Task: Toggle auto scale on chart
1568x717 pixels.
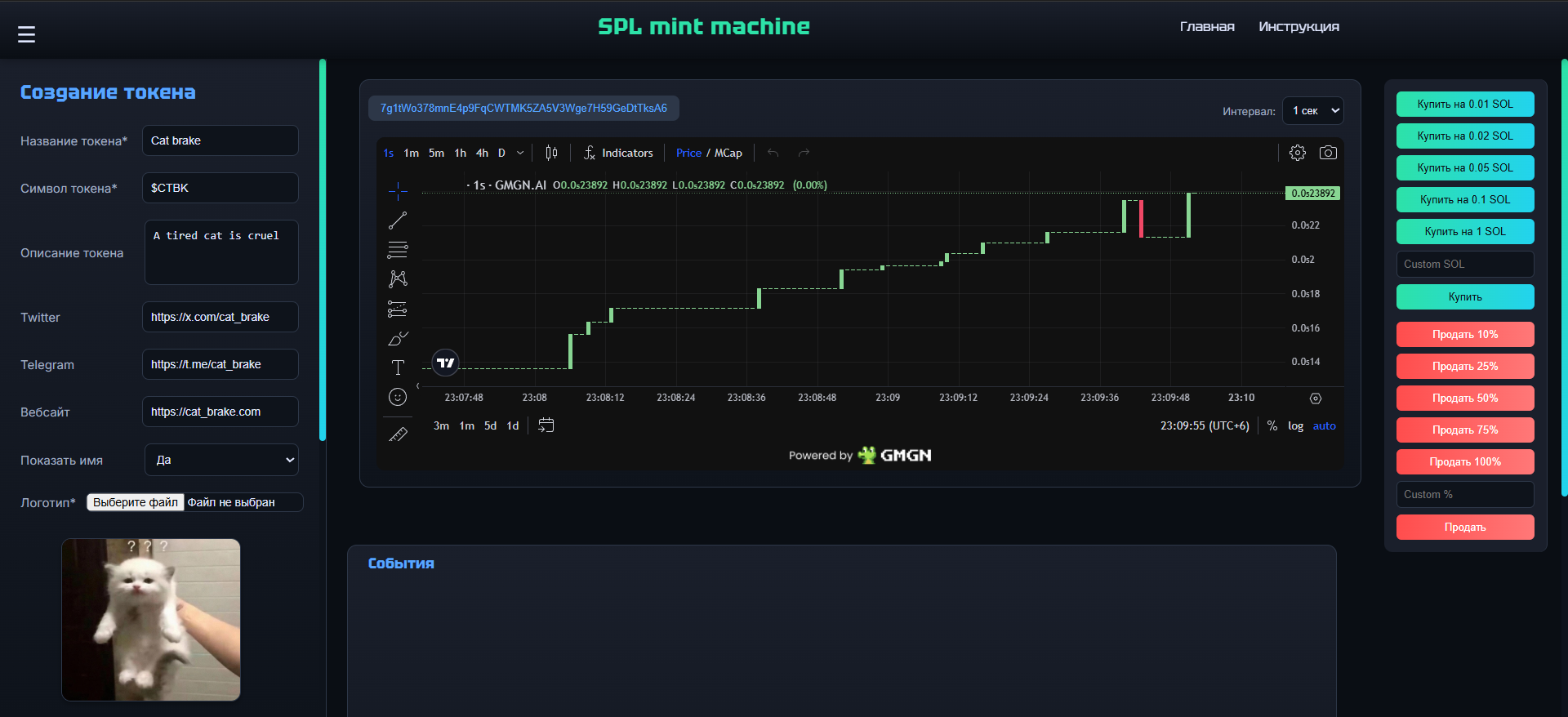Action: click(1324, 425)
